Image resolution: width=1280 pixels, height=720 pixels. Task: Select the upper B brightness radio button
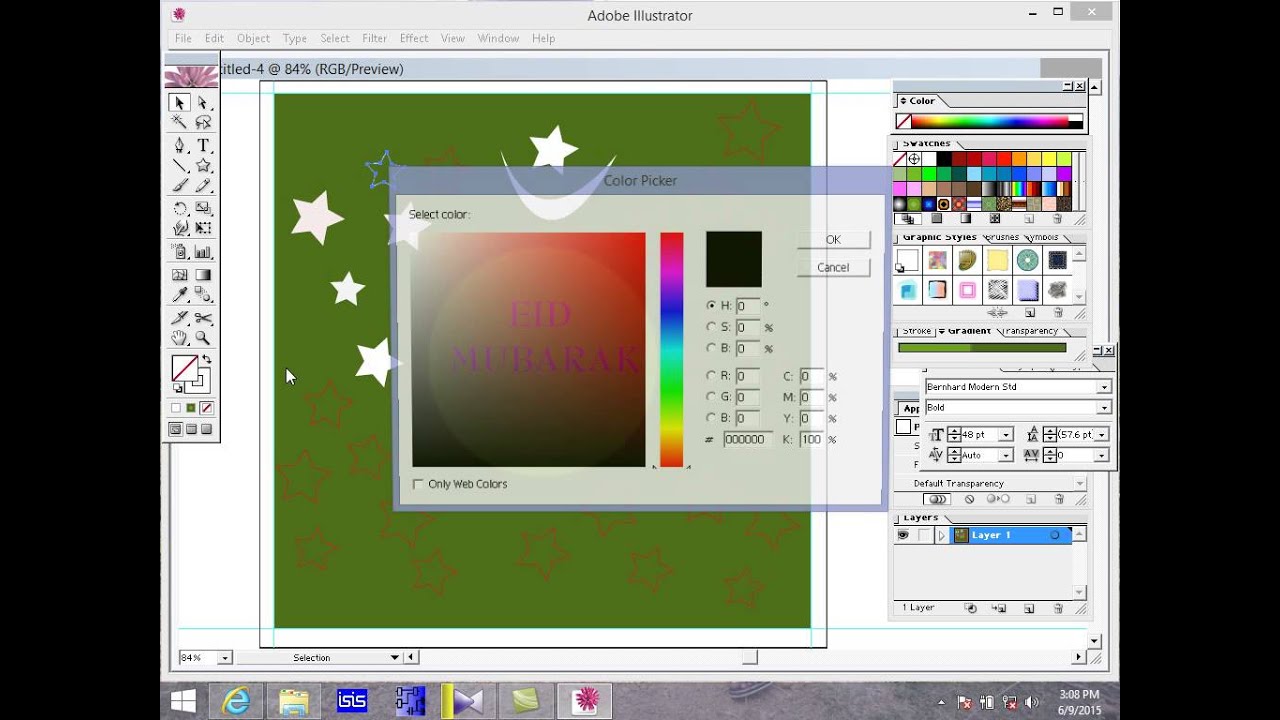[x=711, y=348]
